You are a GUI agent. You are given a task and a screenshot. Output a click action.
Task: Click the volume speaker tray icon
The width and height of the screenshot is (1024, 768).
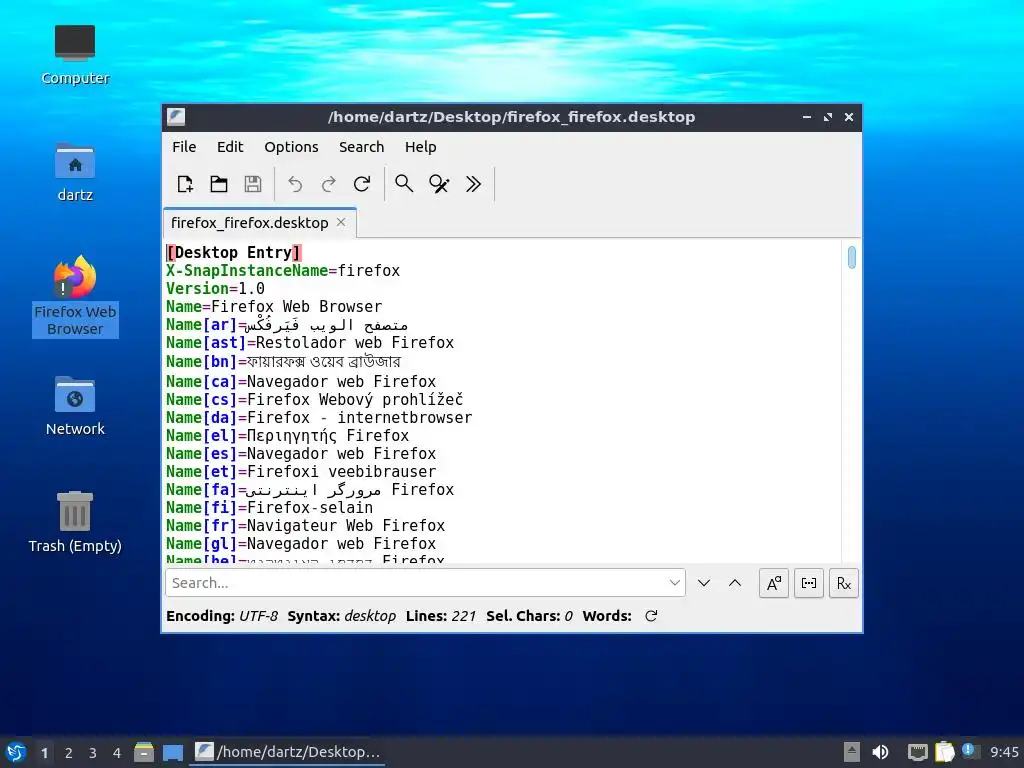pos(881,752)
